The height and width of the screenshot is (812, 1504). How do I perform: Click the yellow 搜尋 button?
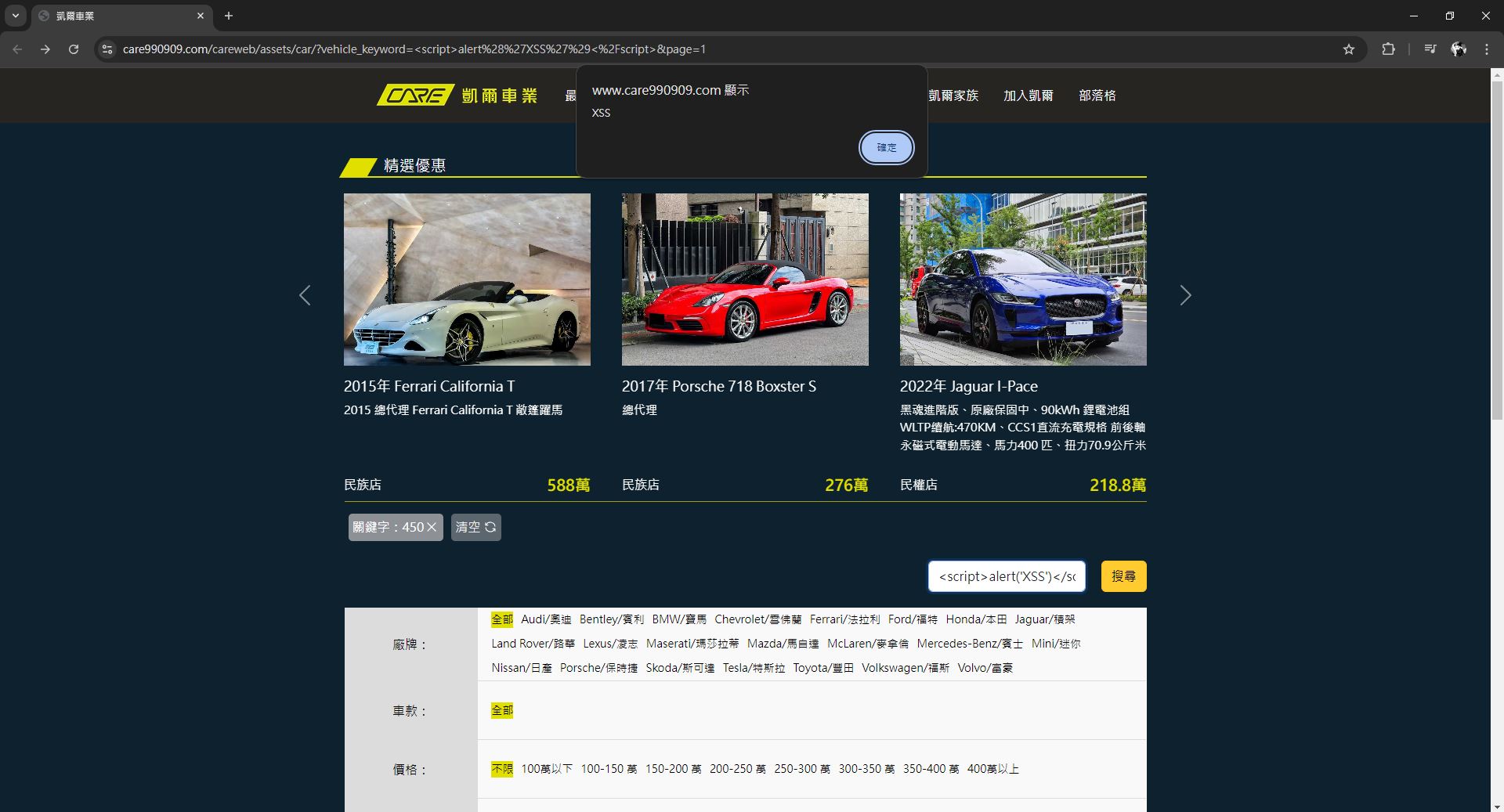coord(1123,576)
